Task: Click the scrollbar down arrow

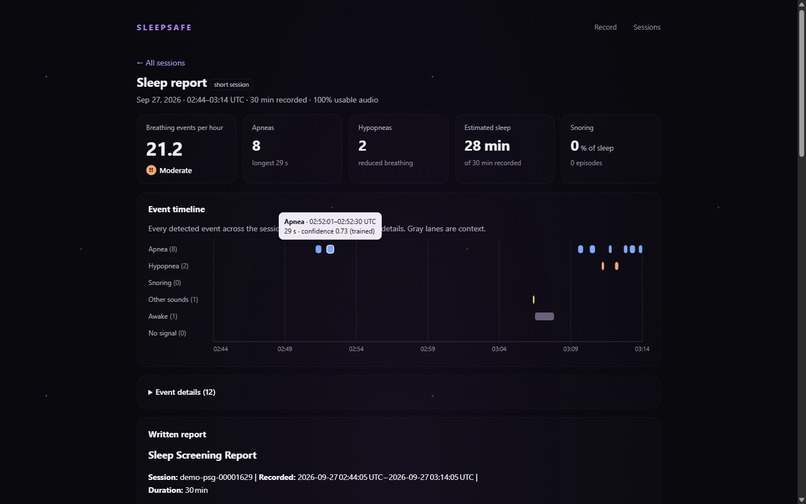Action: [x=801, y=500]
